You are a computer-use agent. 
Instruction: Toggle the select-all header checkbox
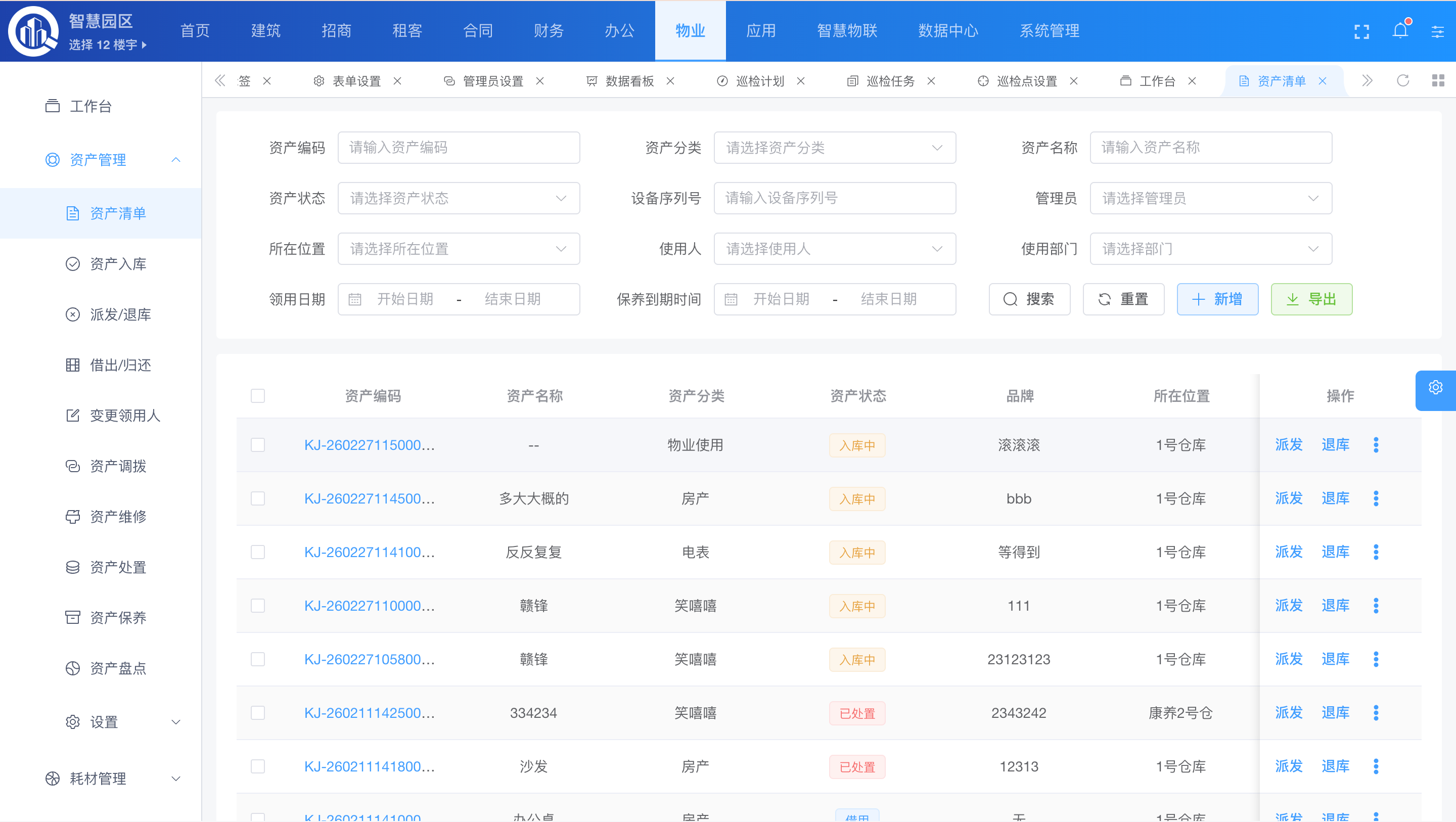coord(258,396)
